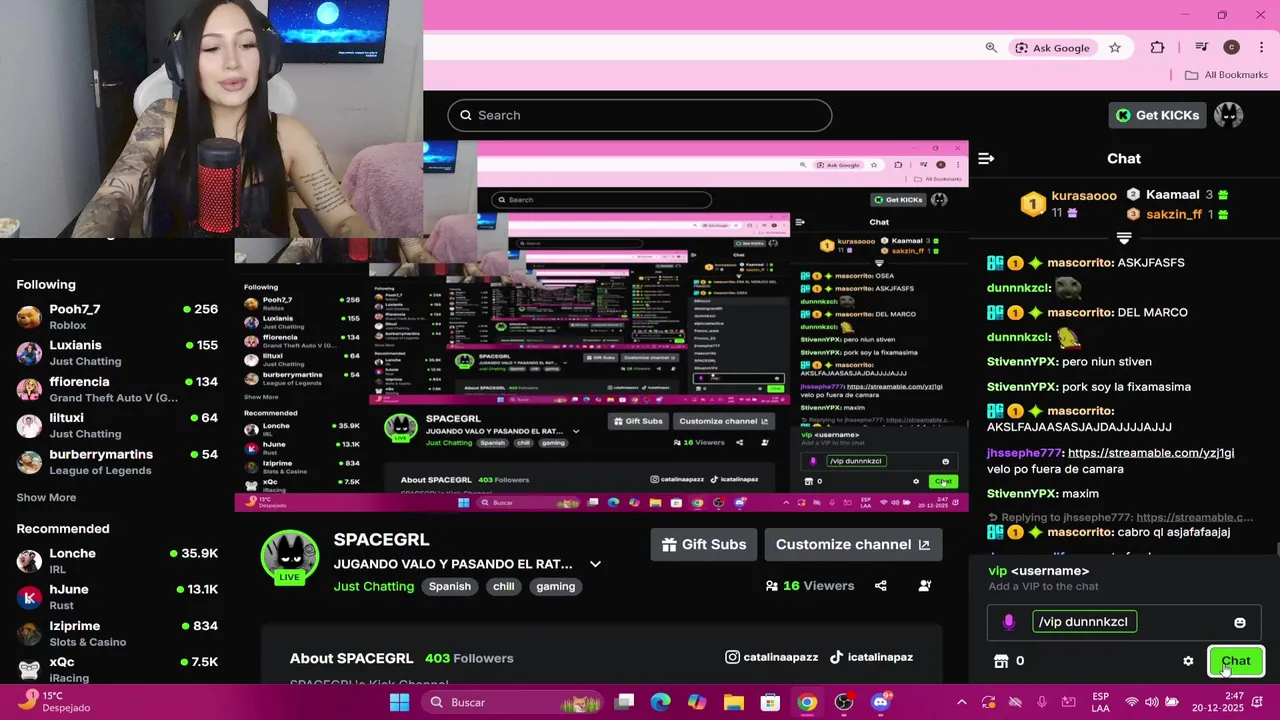Image resolution: width=1280 pixels, height=720 pixels.
Task: Expand Following list with Show More
Action: click(x=46, y=497)
